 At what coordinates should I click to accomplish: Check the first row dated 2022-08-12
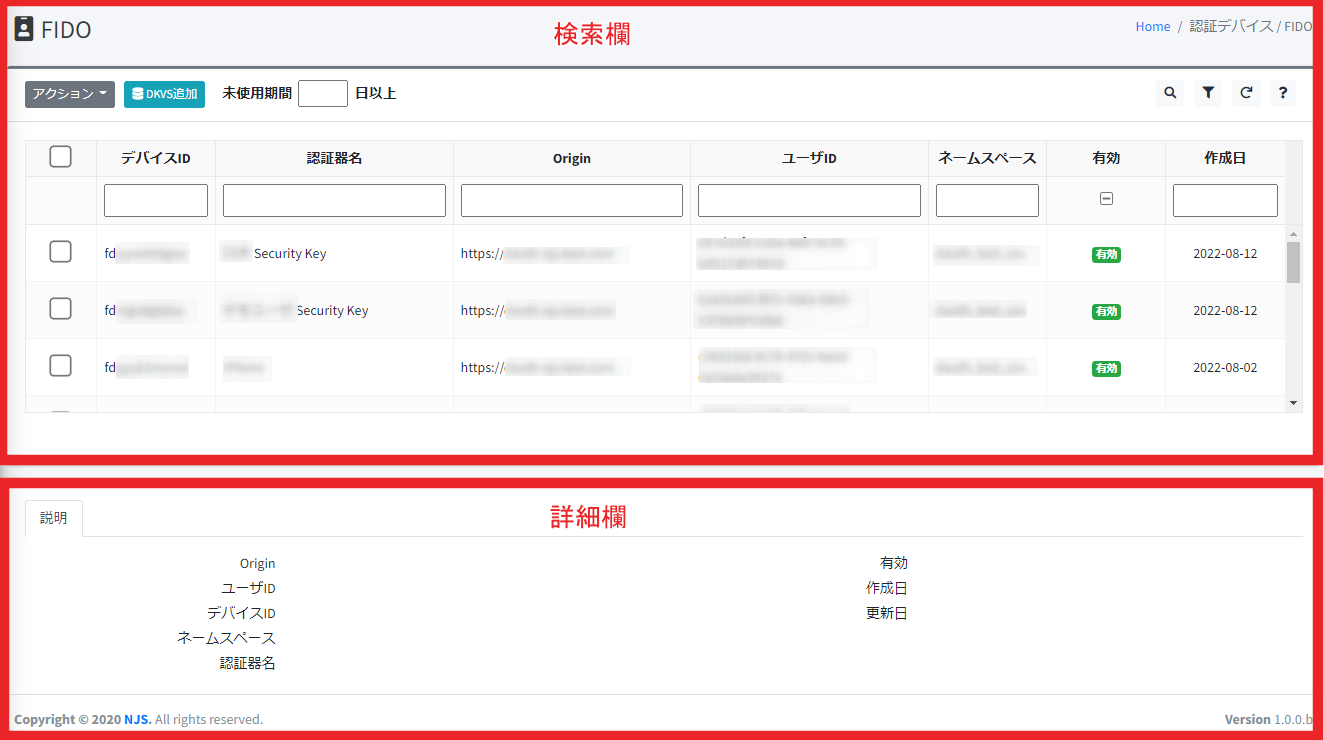(60, 252)
